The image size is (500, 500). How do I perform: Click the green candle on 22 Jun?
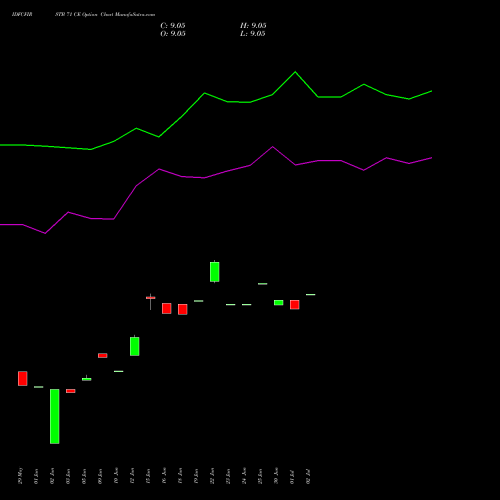click(x=215, y=272)
